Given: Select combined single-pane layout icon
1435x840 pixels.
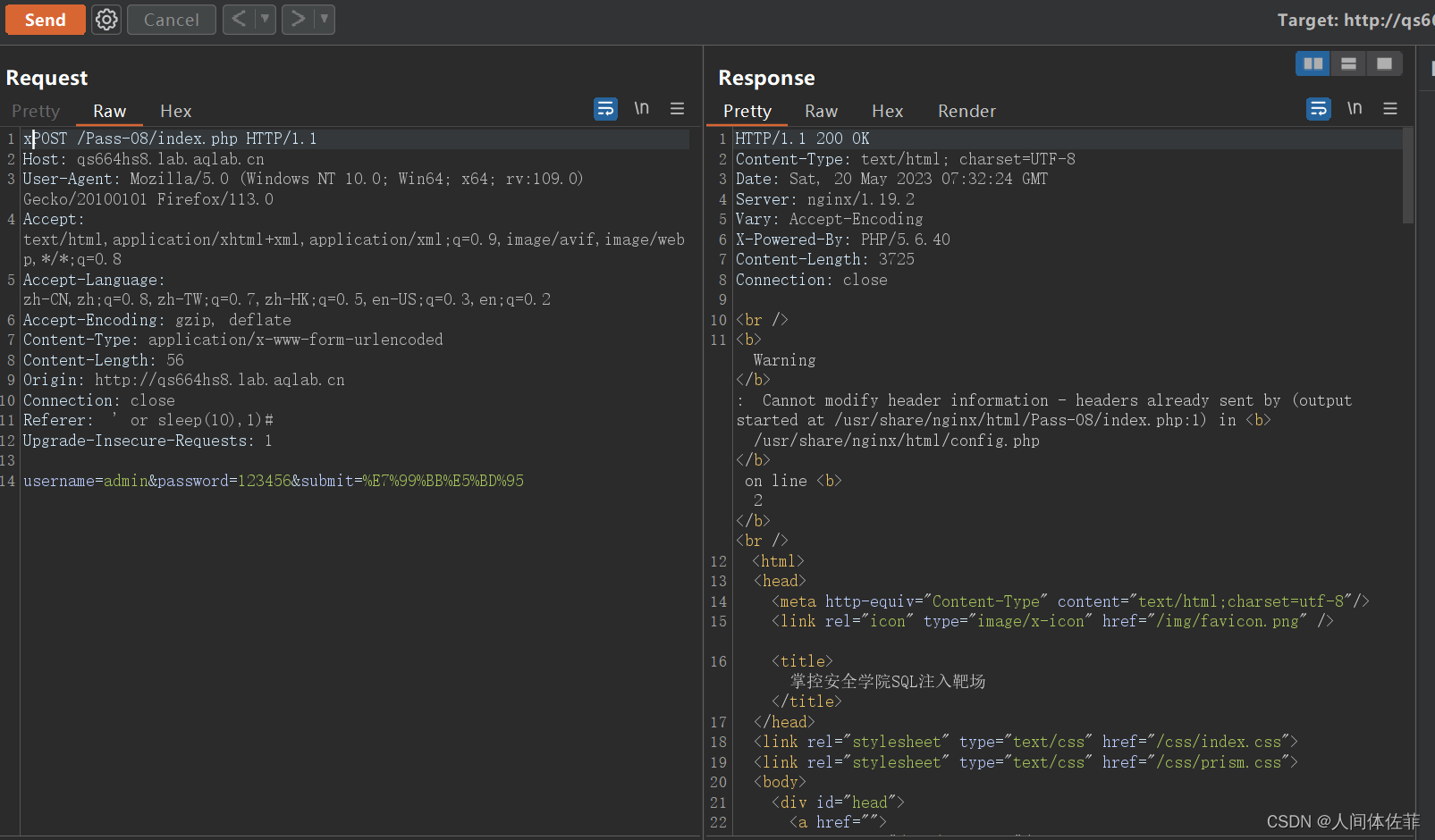Looking at the screenshot, I should [x=1384, y=63].
